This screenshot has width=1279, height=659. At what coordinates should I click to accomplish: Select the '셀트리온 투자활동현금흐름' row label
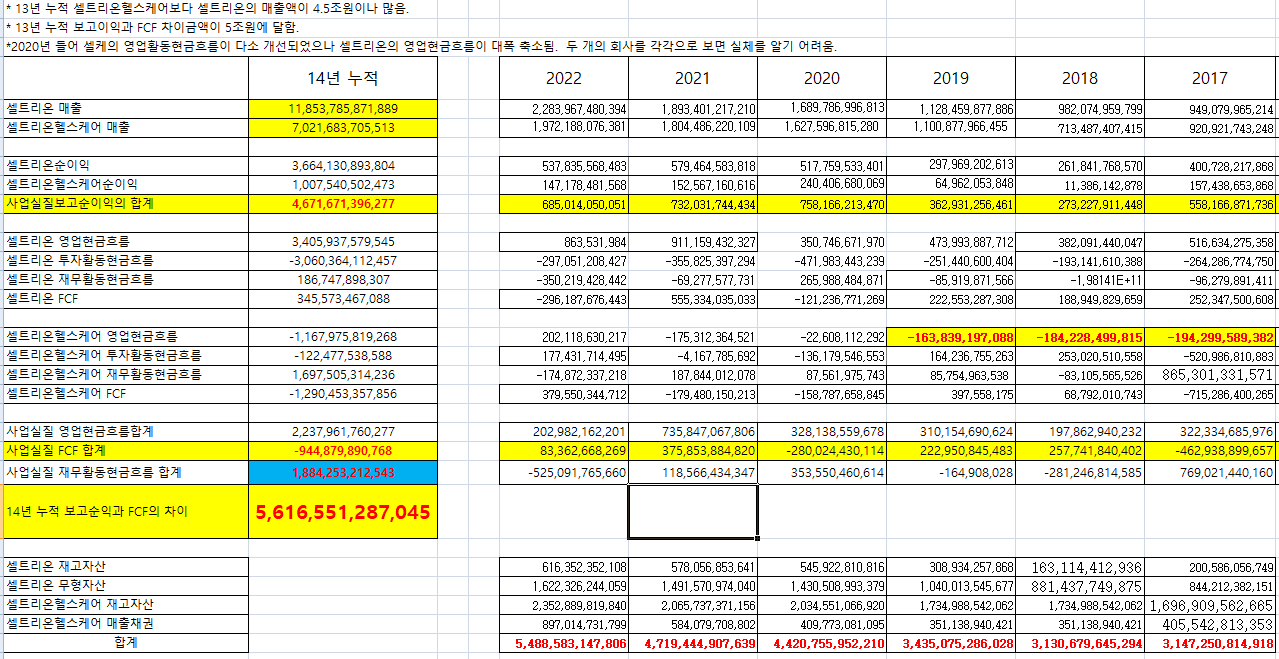click(126, 260)
